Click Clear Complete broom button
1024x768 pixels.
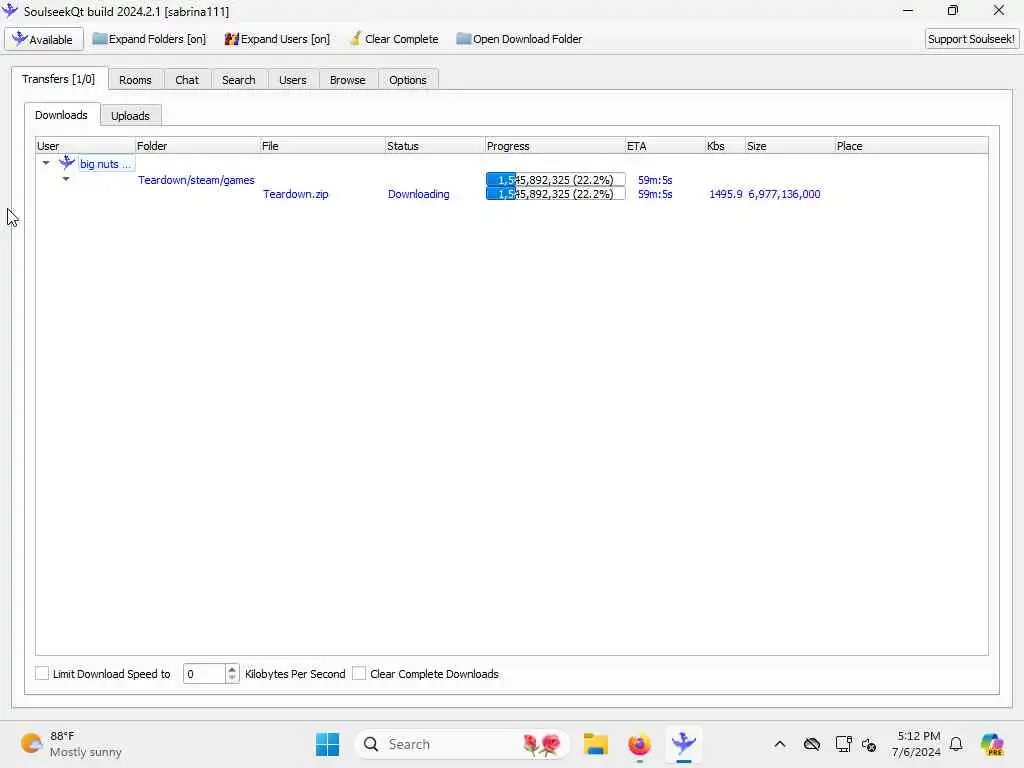(x=394, y=39)
